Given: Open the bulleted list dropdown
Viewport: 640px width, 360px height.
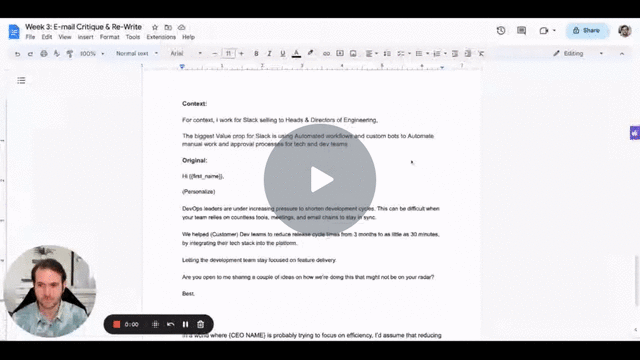Looking at the screenshot, I should coord(422,53).
